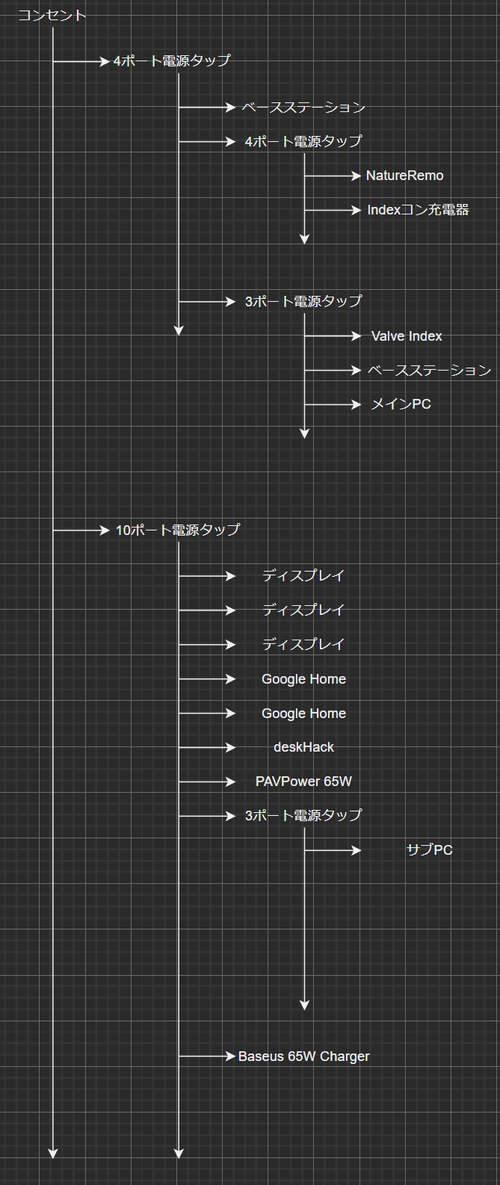Select the ベースステーション right above the nested 4ポート電源タップ
Image resolution: width=500 pixels, height=1185 pixels.
(304, 107)
